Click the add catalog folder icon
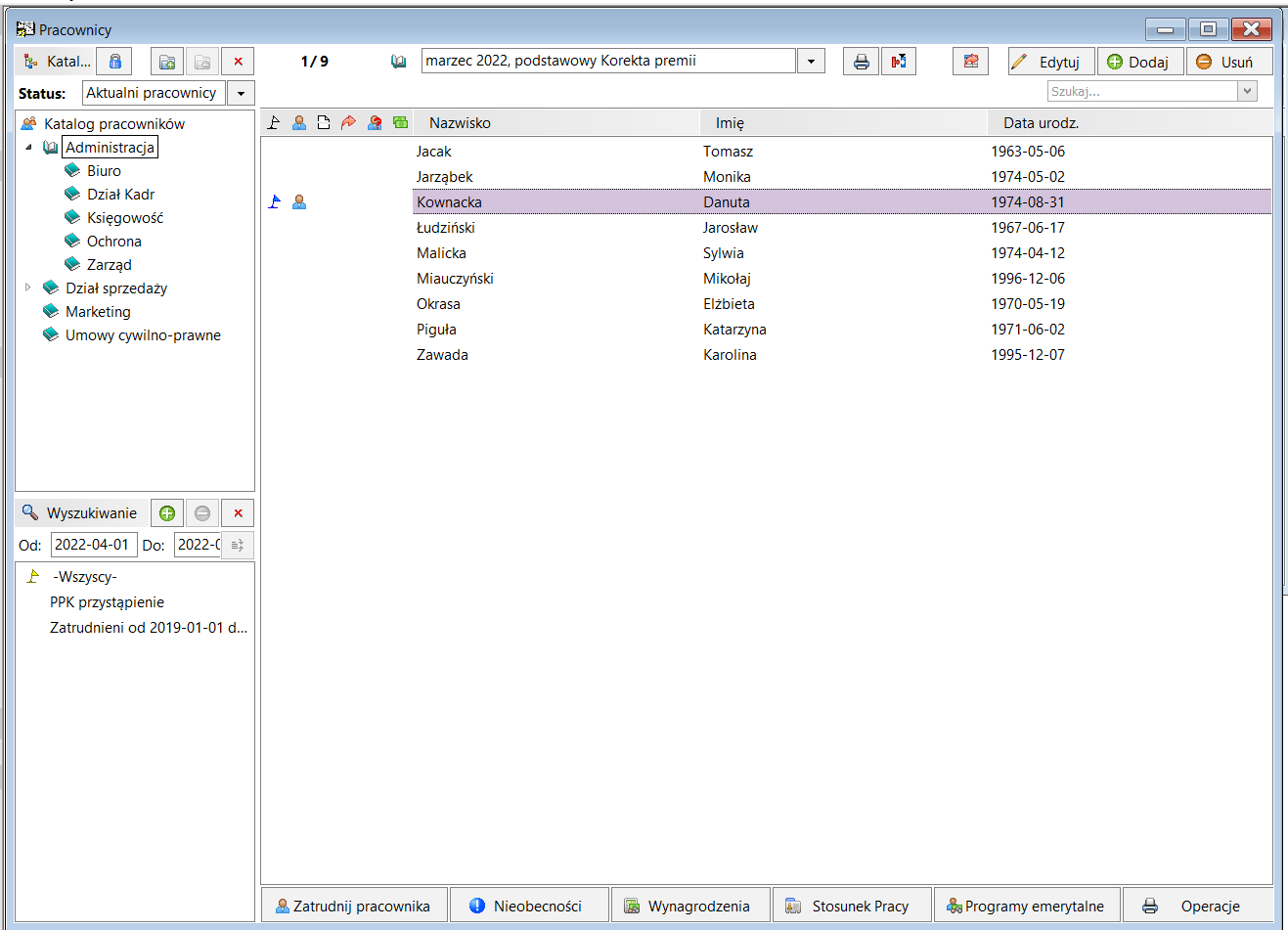 [x=167, y=62]
